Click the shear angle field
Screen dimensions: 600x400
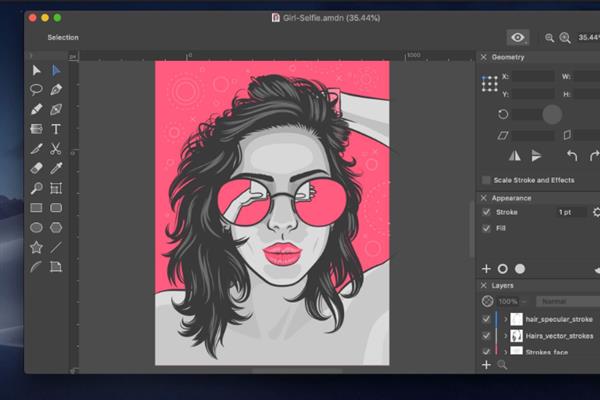pyautogui.click(x=533, y=135)
